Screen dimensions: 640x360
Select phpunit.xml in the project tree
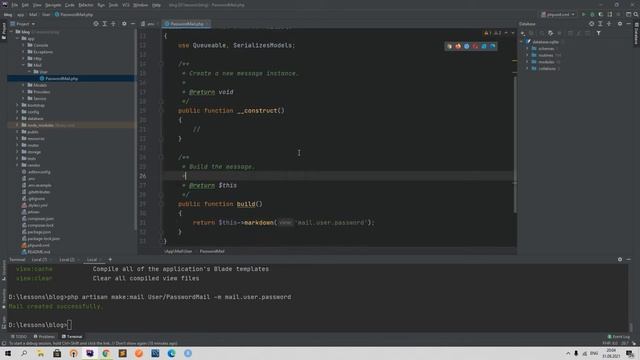pyautogui.click(x=38, y=245)
